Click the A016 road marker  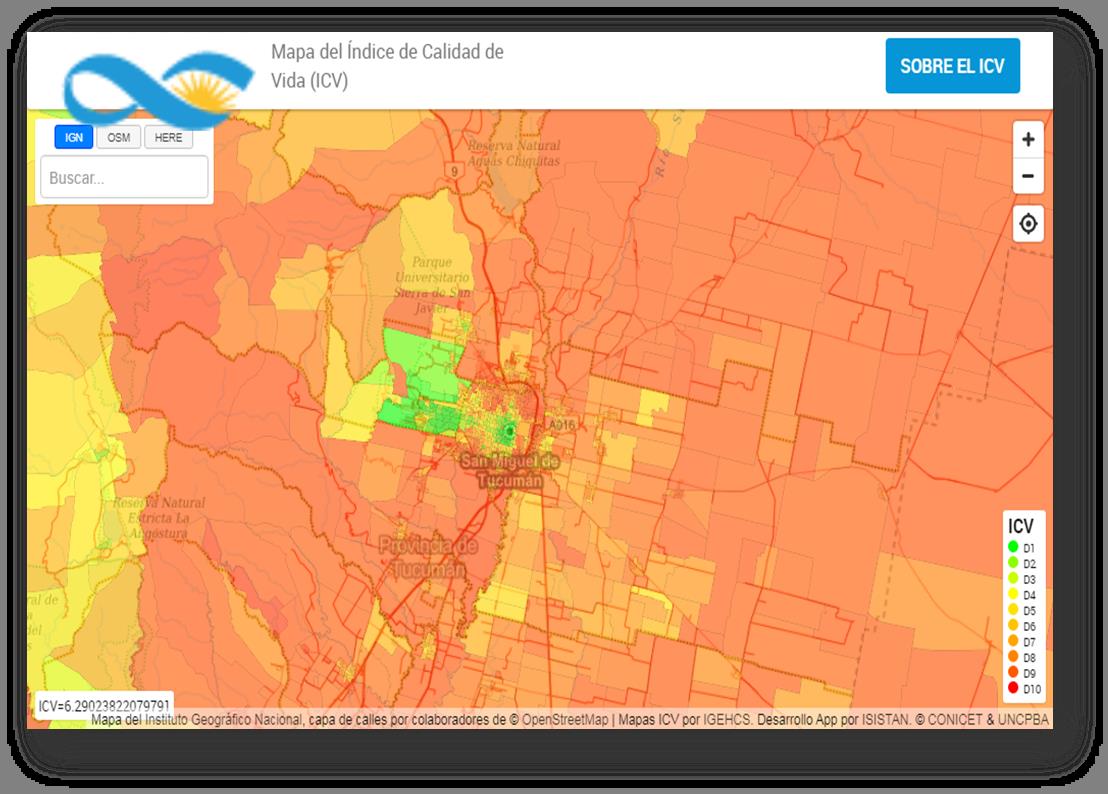pyautogui.click(x=562, y=425)
